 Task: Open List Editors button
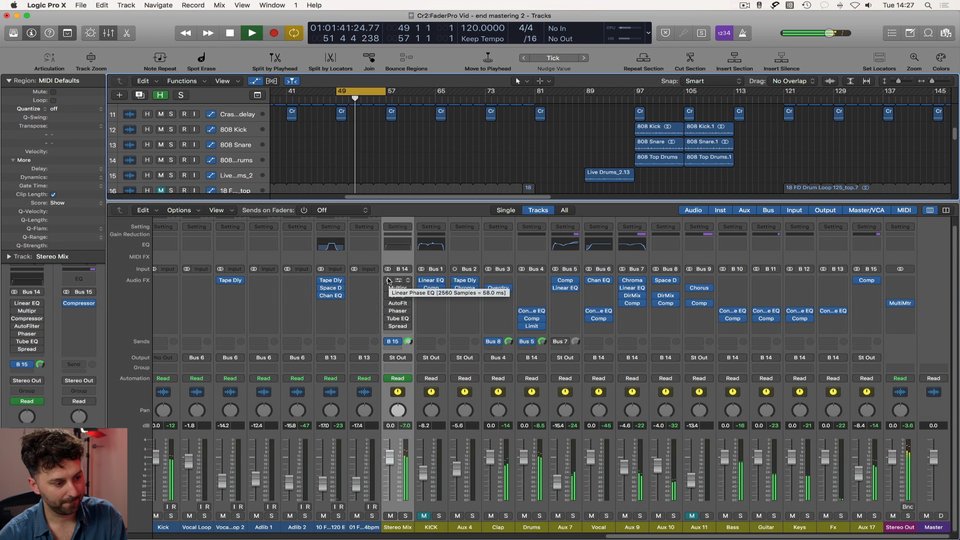tap(892, 33)
